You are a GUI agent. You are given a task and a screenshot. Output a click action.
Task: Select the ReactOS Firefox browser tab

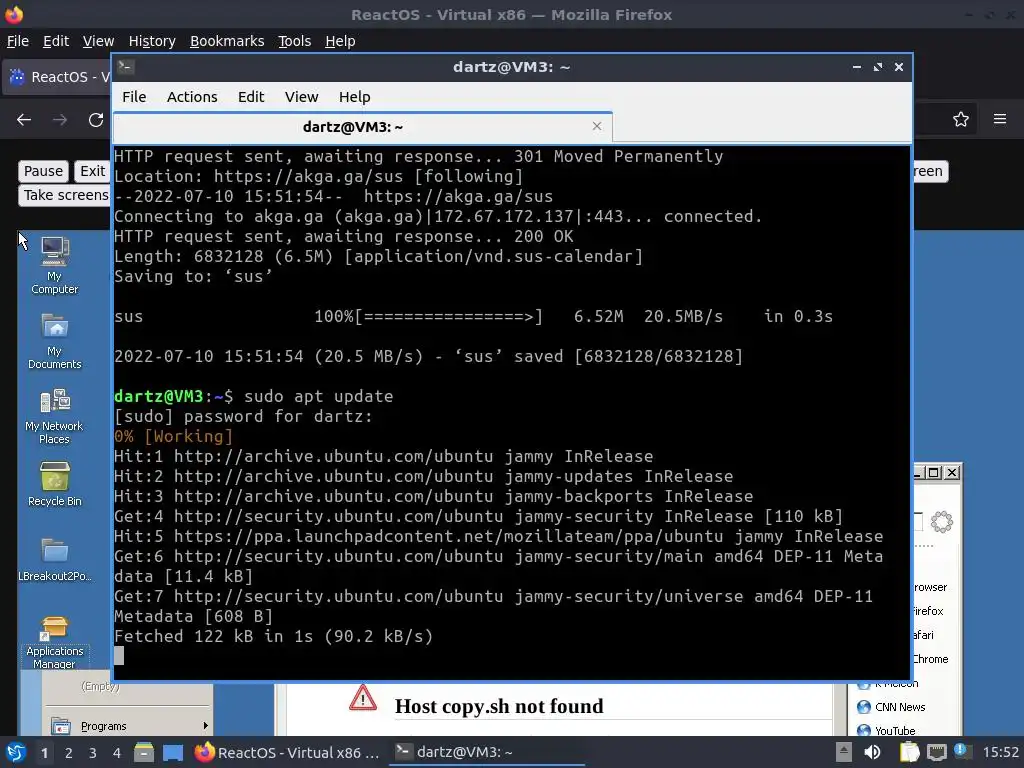point(57,76)
